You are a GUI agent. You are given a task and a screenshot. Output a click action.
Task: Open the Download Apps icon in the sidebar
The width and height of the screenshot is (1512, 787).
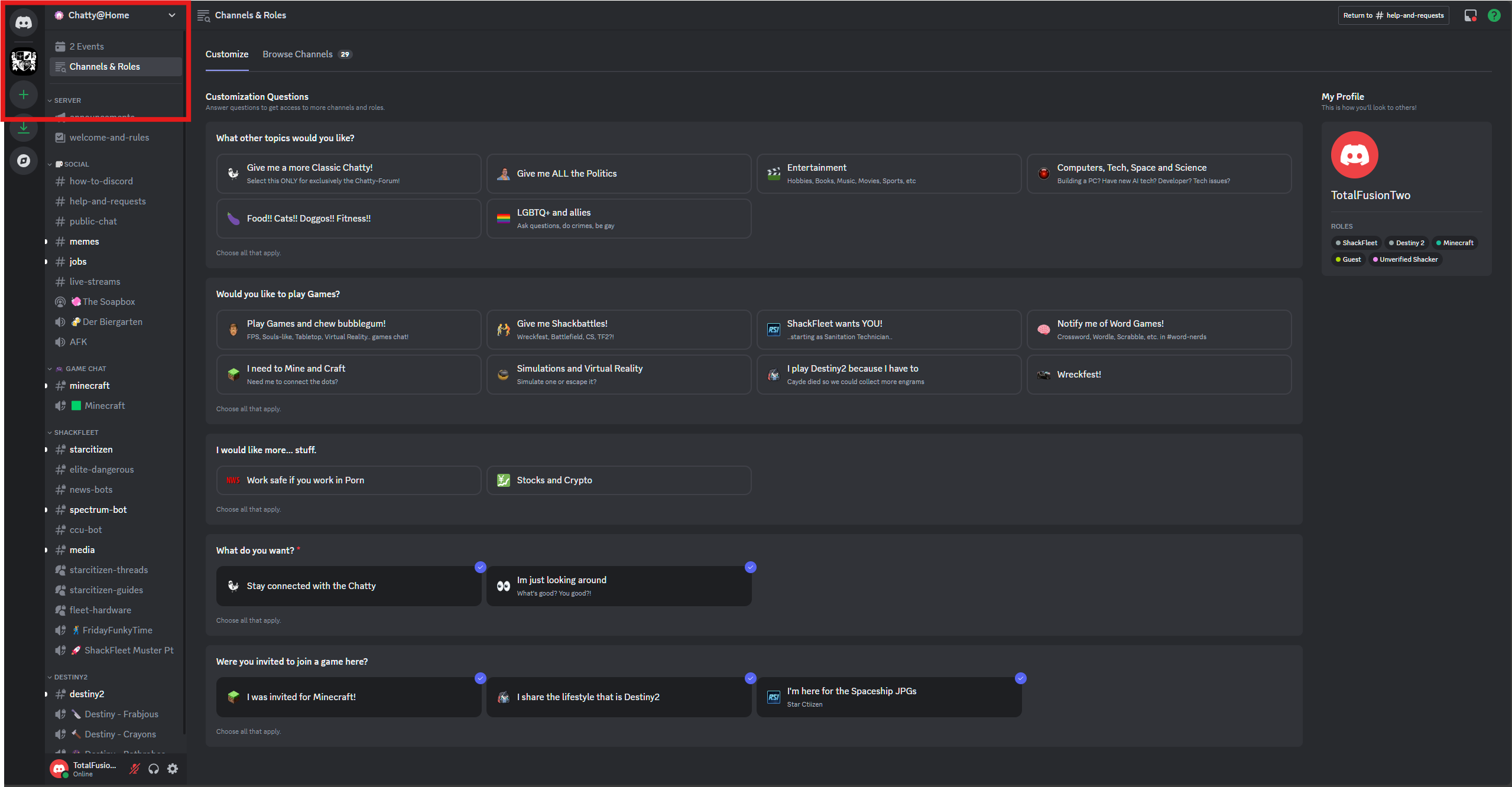[x=23, y=127]
